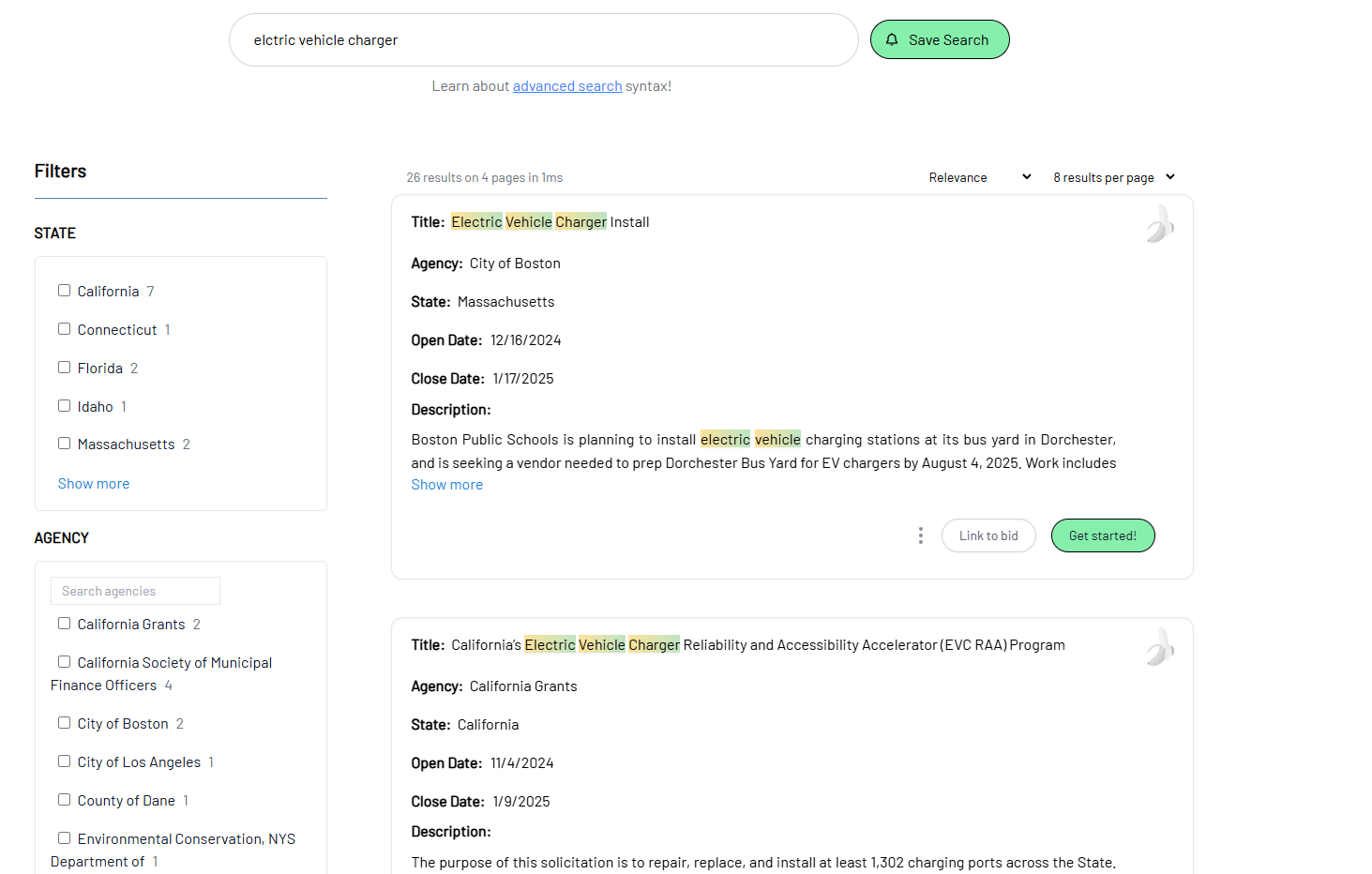Check the California Grants agency filter
This screenshot has height=874, width=1372.
point(64,624)
